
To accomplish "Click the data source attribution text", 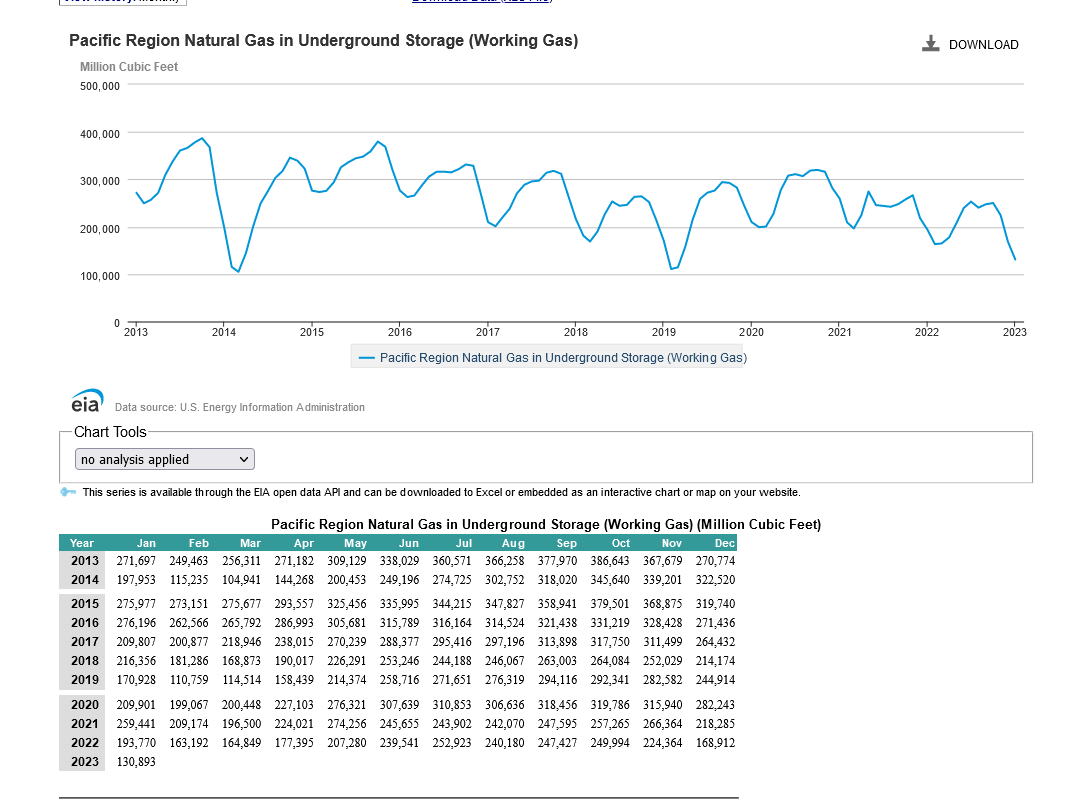I will 240,407.
